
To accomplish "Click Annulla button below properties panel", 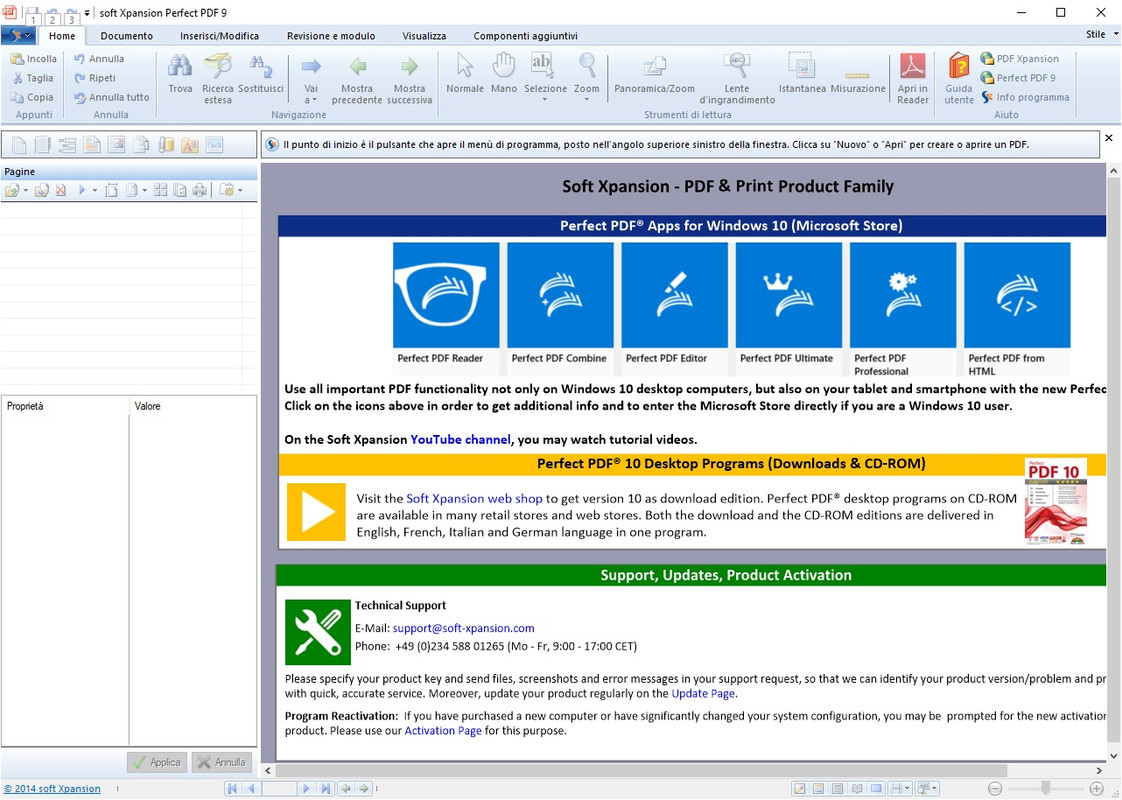I will (221, 762).
